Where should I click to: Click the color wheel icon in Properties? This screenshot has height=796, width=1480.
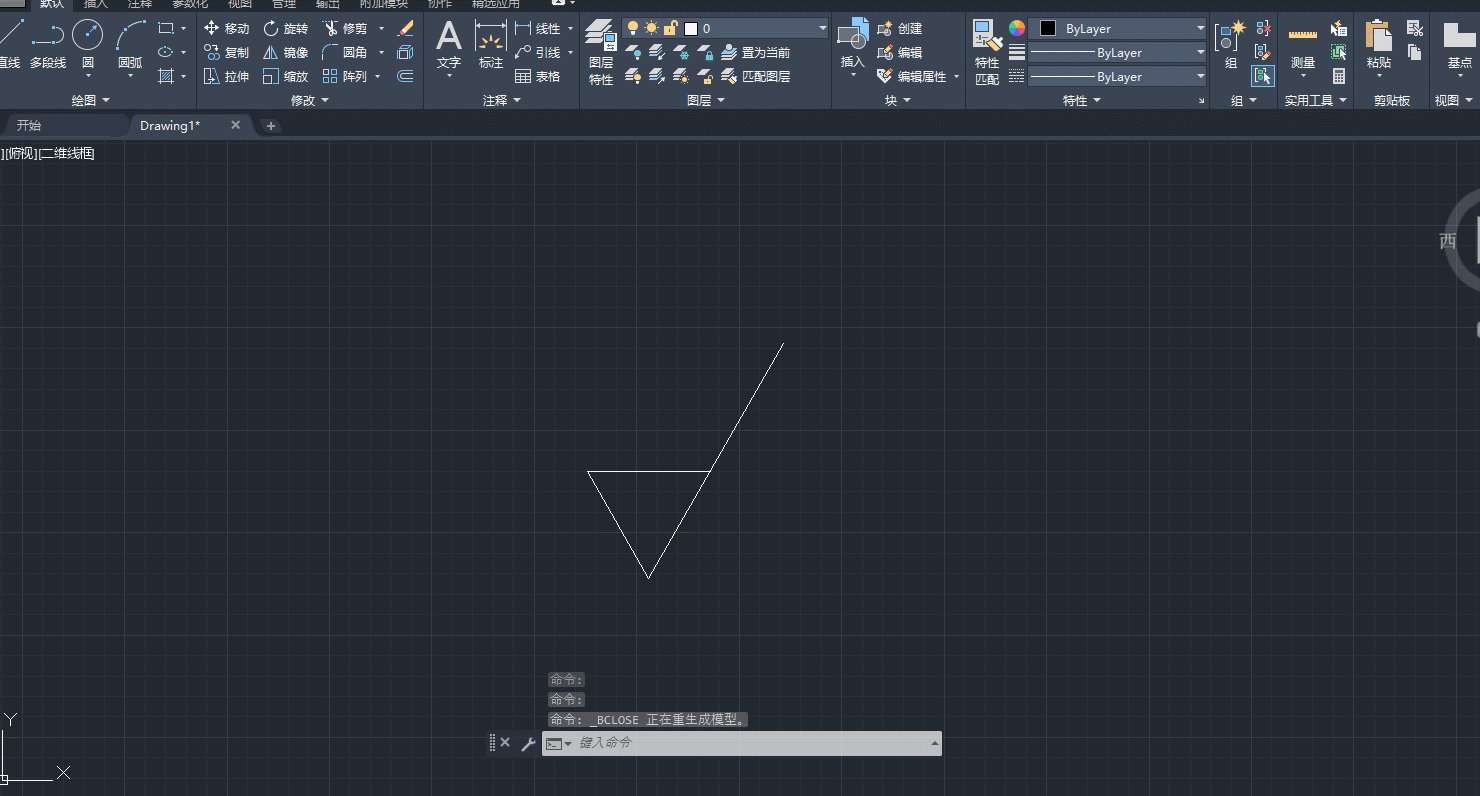(1017, 28)
